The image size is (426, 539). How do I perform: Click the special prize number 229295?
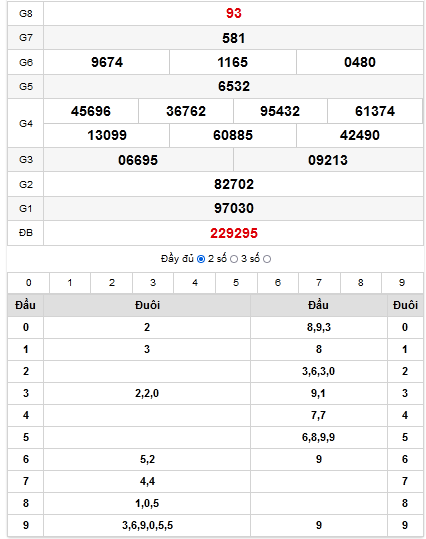[234, 233]
